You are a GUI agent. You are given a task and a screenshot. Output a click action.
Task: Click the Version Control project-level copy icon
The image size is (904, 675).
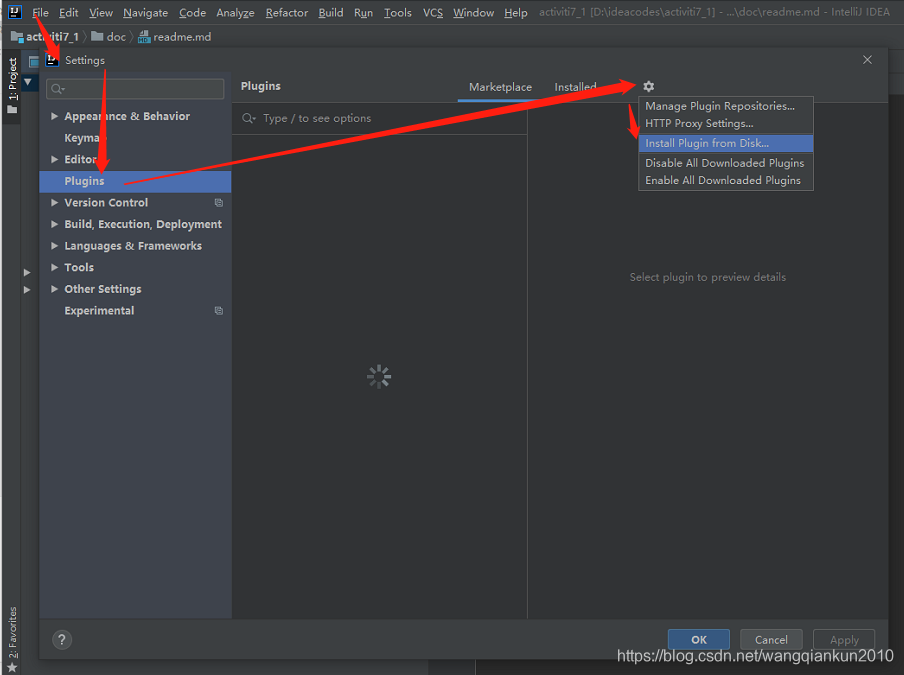pyautogui.click(x=219, y=202)
